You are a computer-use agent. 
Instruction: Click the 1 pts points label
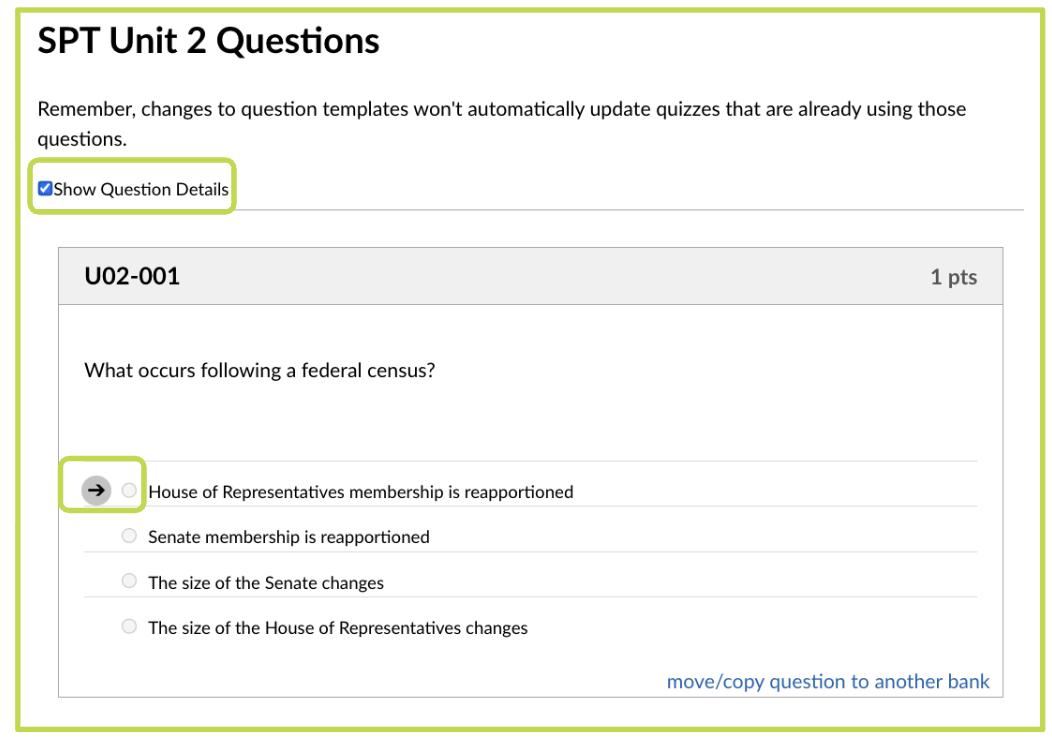pyautogui.click(x=954, y=277)
